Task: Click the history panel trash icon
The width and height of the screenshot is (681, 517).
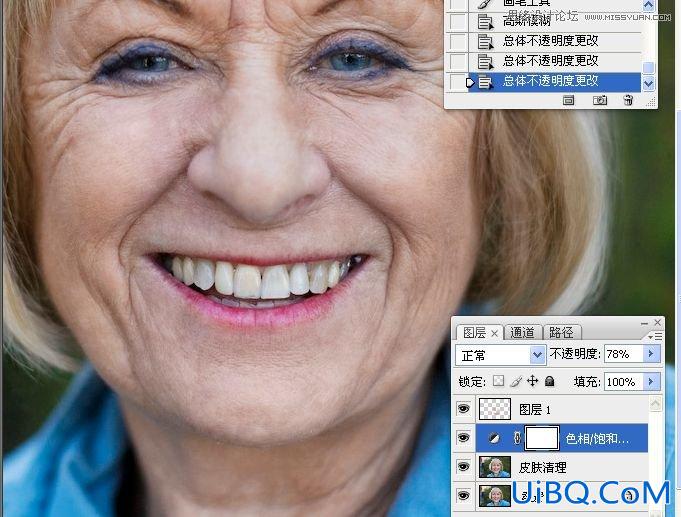Action: coord(628,100)
